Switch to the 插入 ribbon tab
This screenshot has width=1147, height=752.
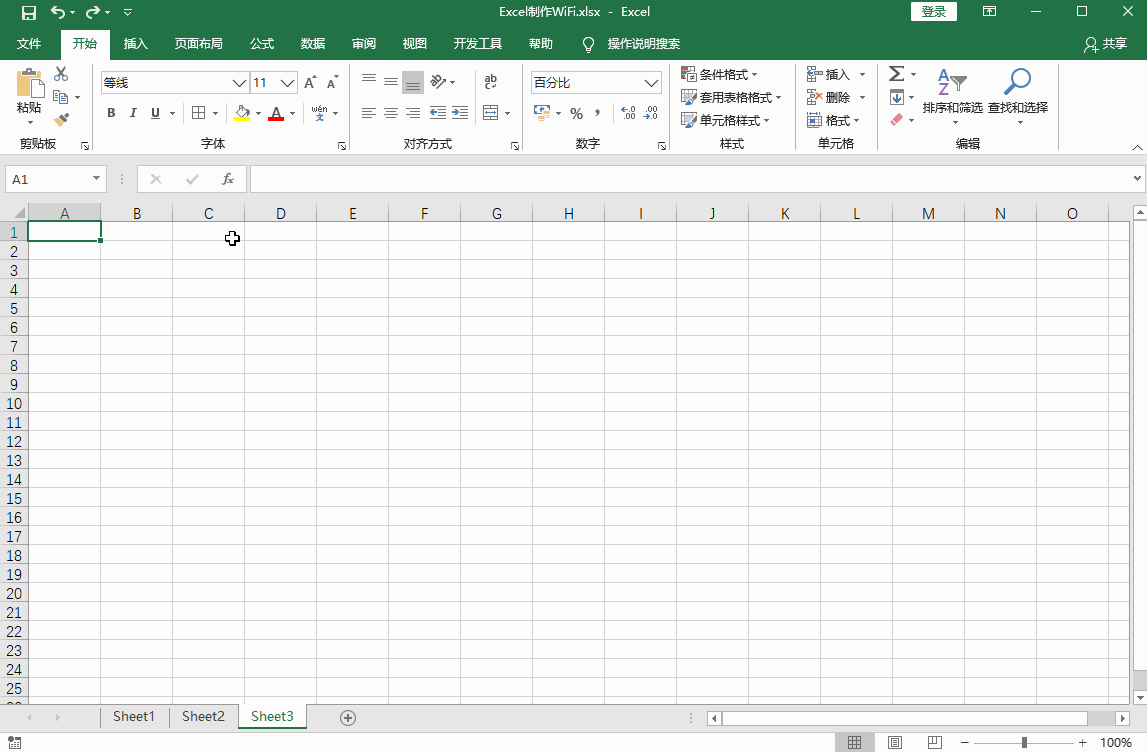point(135,44)
